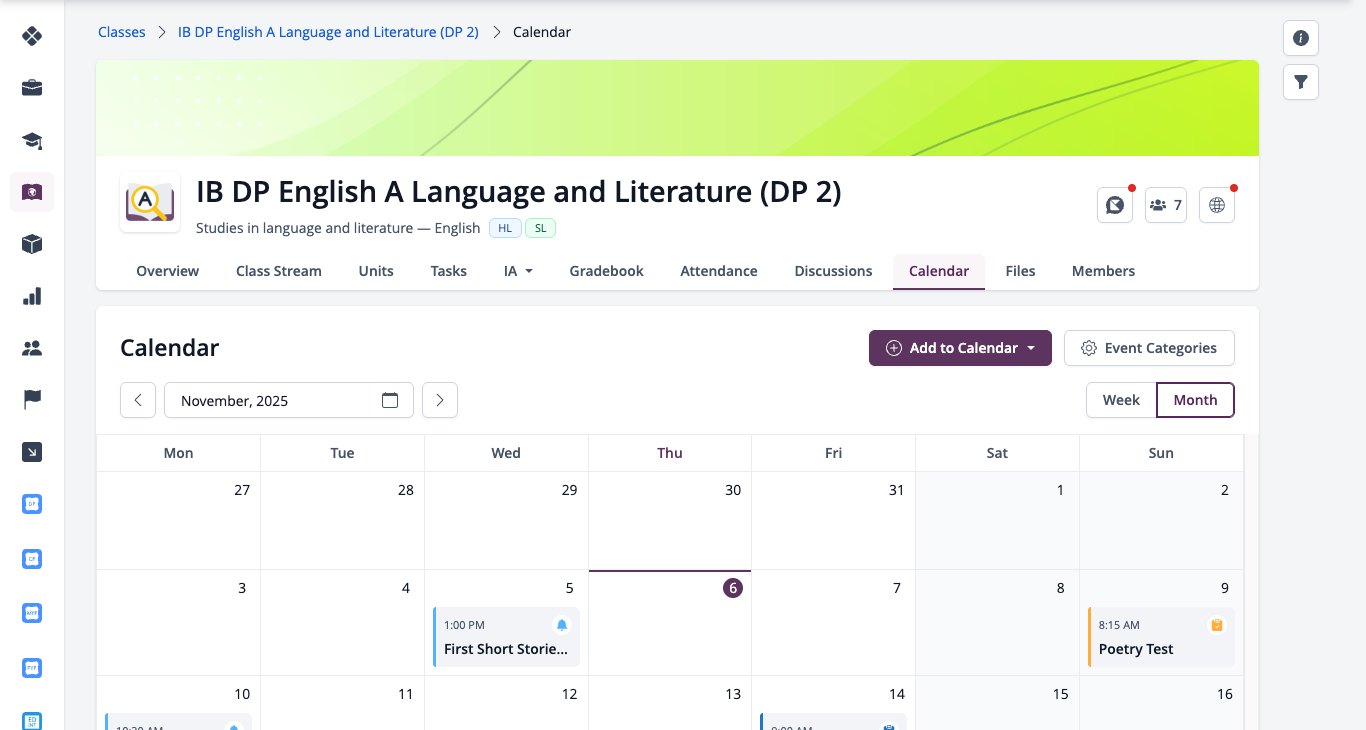Click the HL level badge
1366x730 pixels.
(505, 228)
